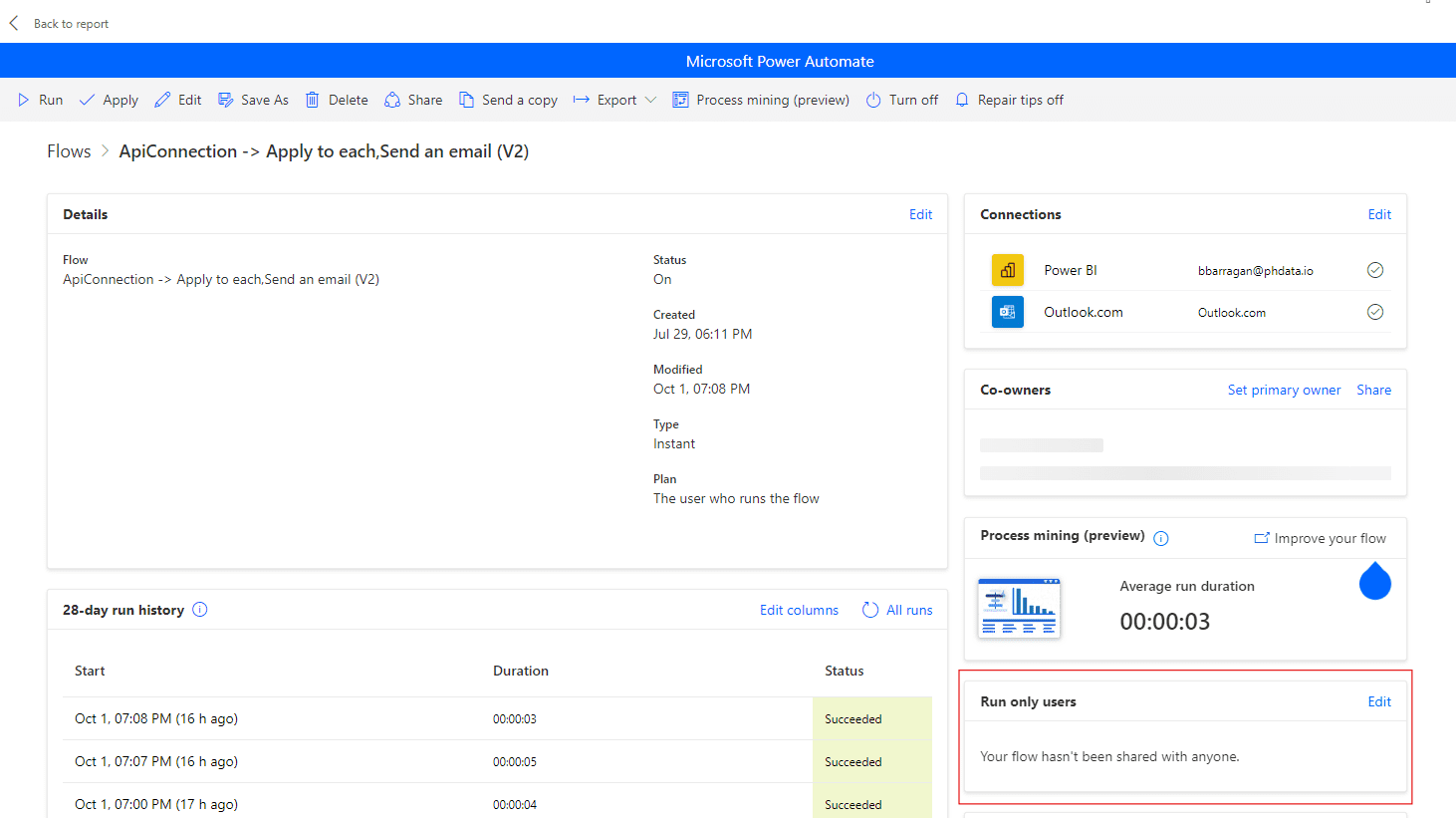Click the Turn off power icon

pyautogui.click(x=873, y=100)
